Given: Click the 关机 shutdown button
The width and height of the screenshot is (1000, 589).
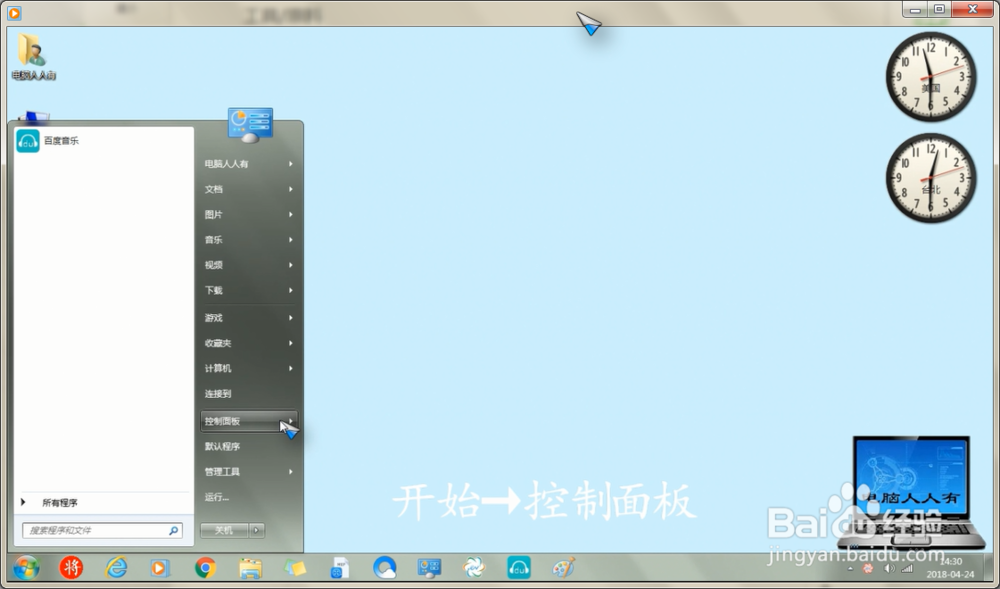Looking at the screenshot, I should tap(224, 530).
